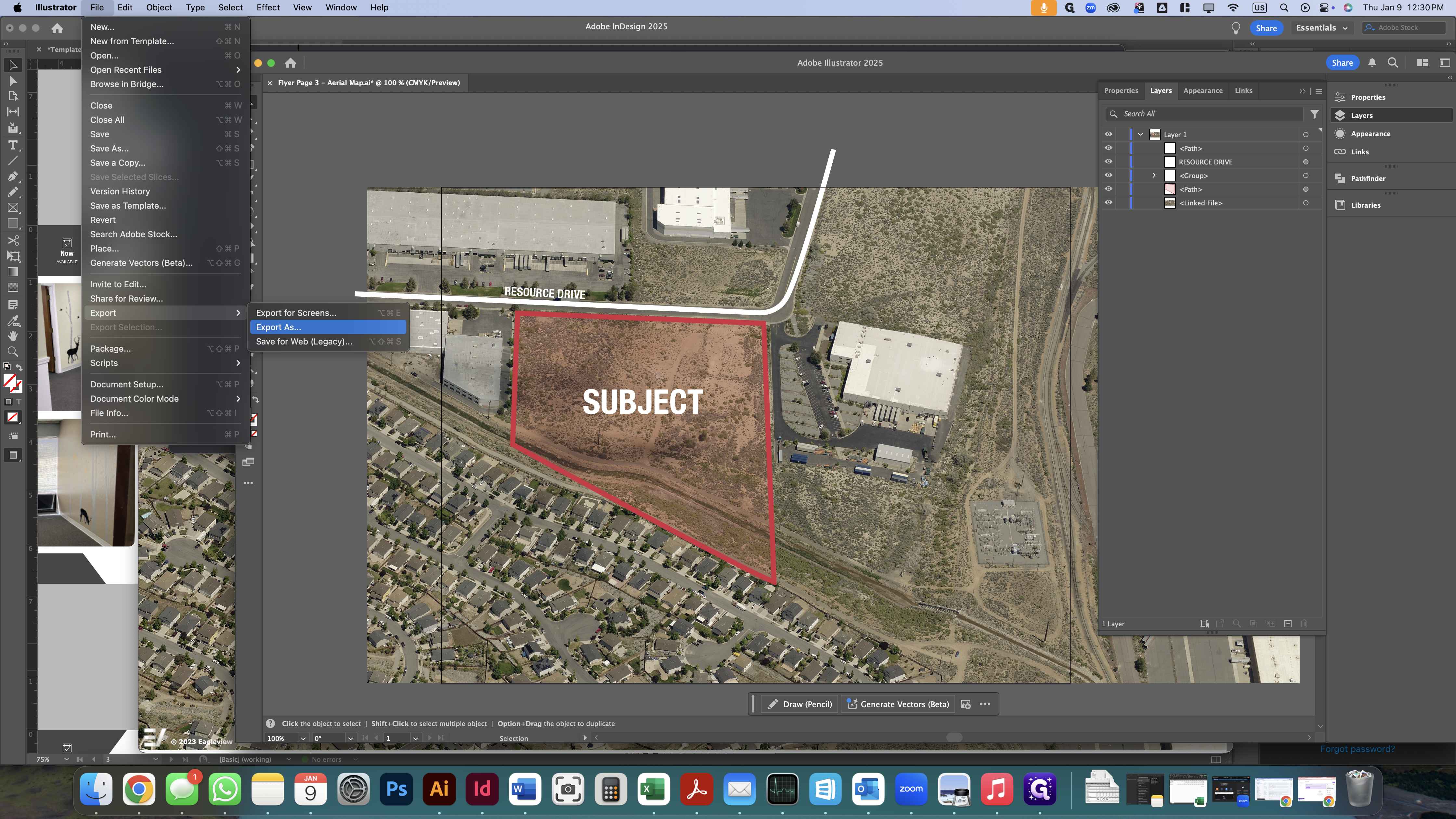Select the Hand tool in the InDesign toolbar
Viewport: 1456px width, 819px height.
coord(13,336)
